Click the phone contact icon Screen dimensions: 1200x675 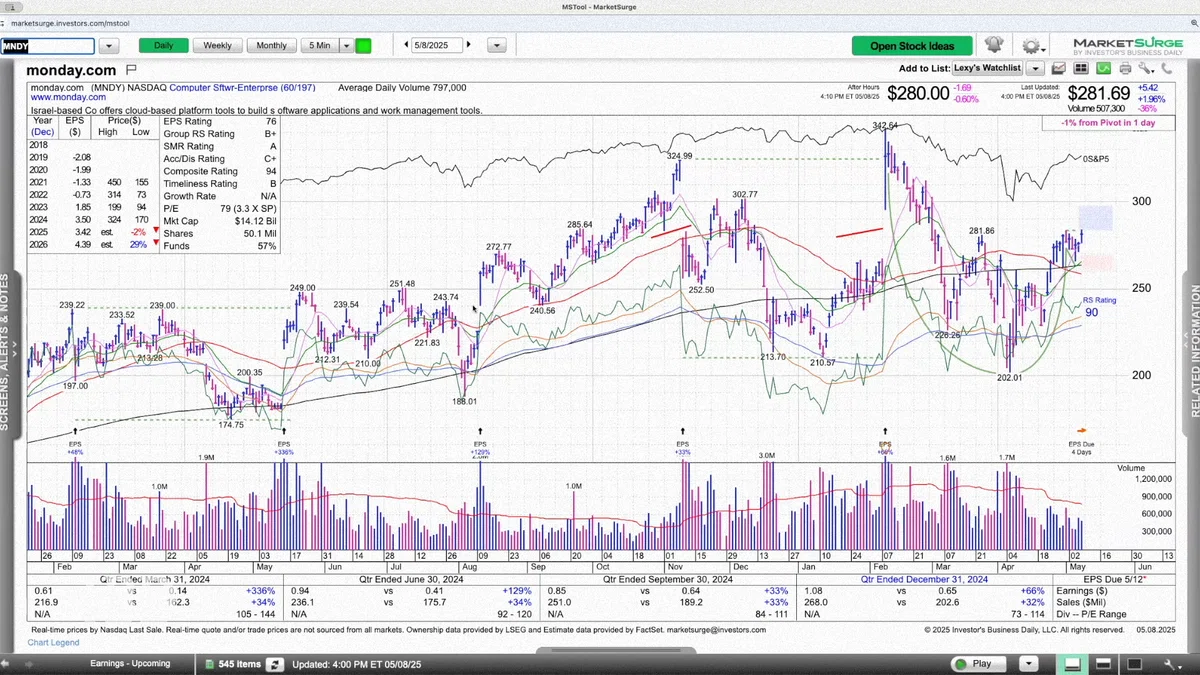[1166, 69]
